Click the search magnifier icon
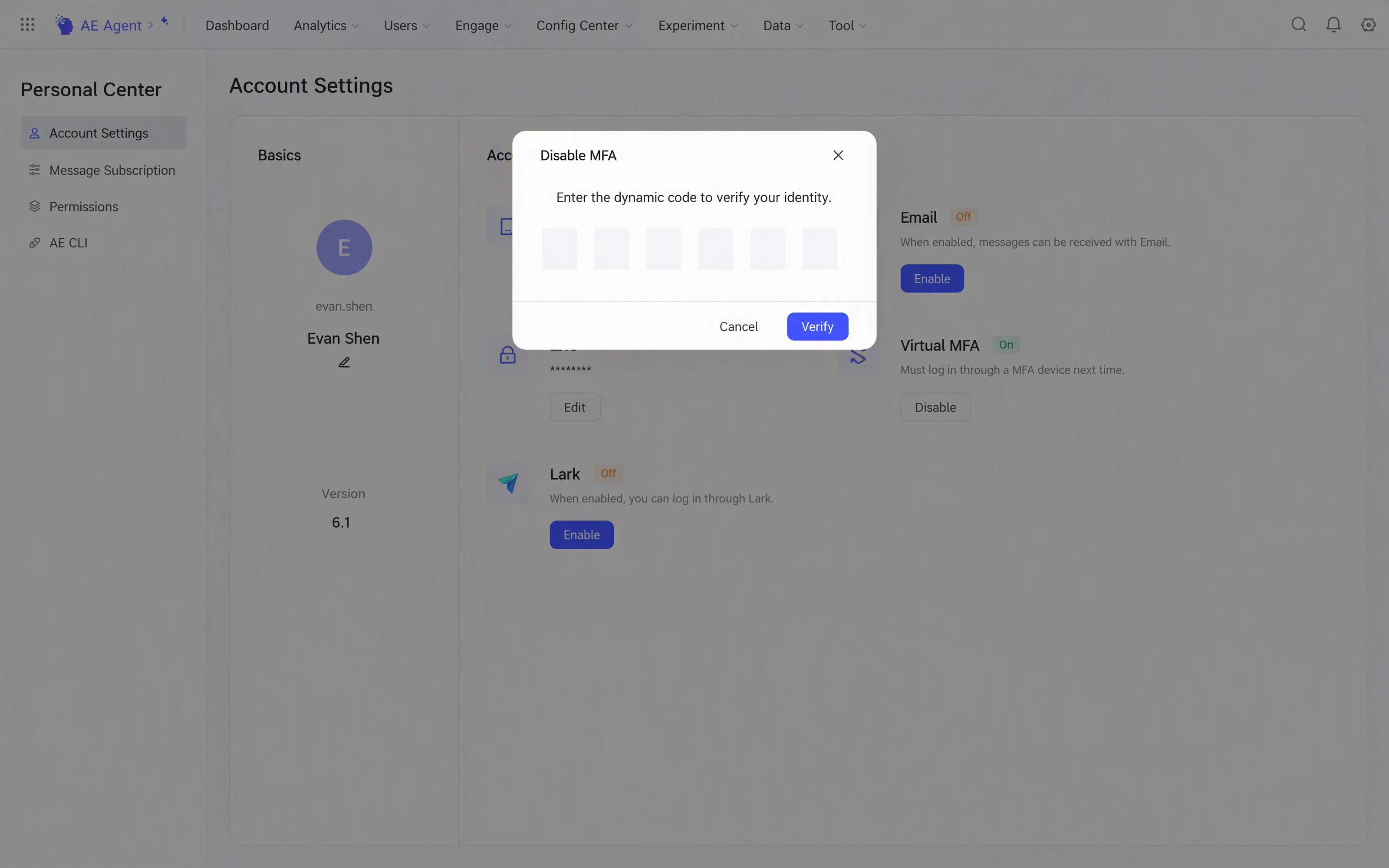 (1299, 25)
